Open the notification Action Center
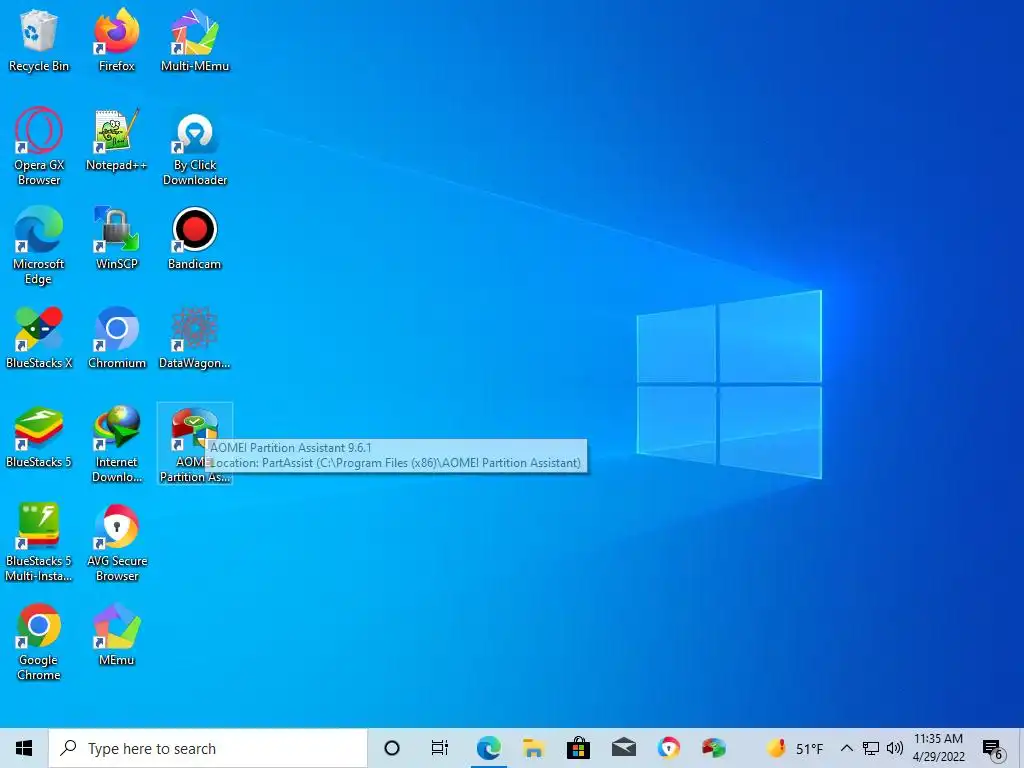Screen dimensions: 1024x768 coord(993,749)
